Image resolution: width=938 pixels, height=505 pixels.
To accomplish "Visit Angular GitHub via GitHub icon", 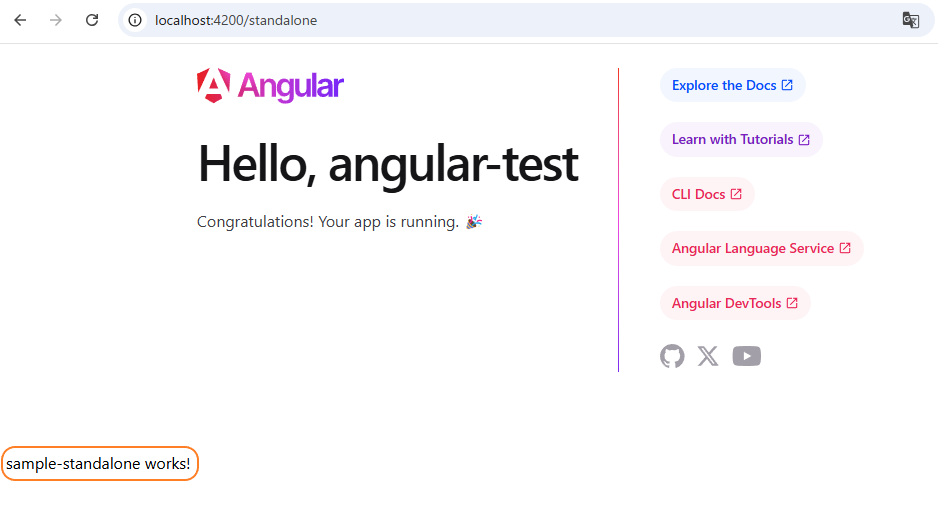I will coord(672,356).
